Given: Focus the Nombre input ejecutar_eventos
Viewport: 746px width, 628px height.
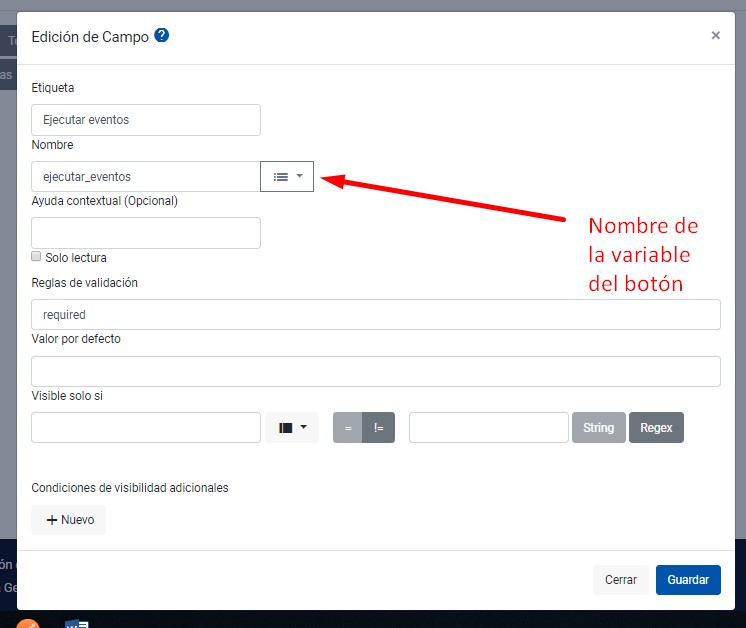Looking at the screenshot, I should tap(146, 177).
